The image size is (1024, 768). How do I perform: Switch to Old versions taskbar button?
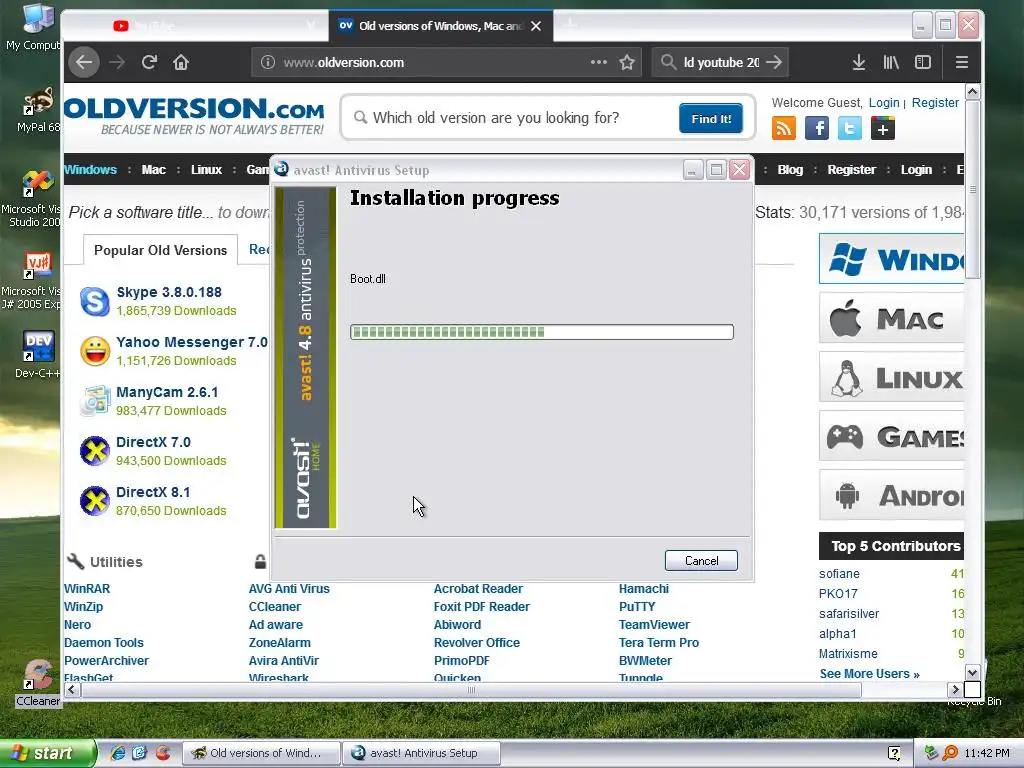[261, 753]
